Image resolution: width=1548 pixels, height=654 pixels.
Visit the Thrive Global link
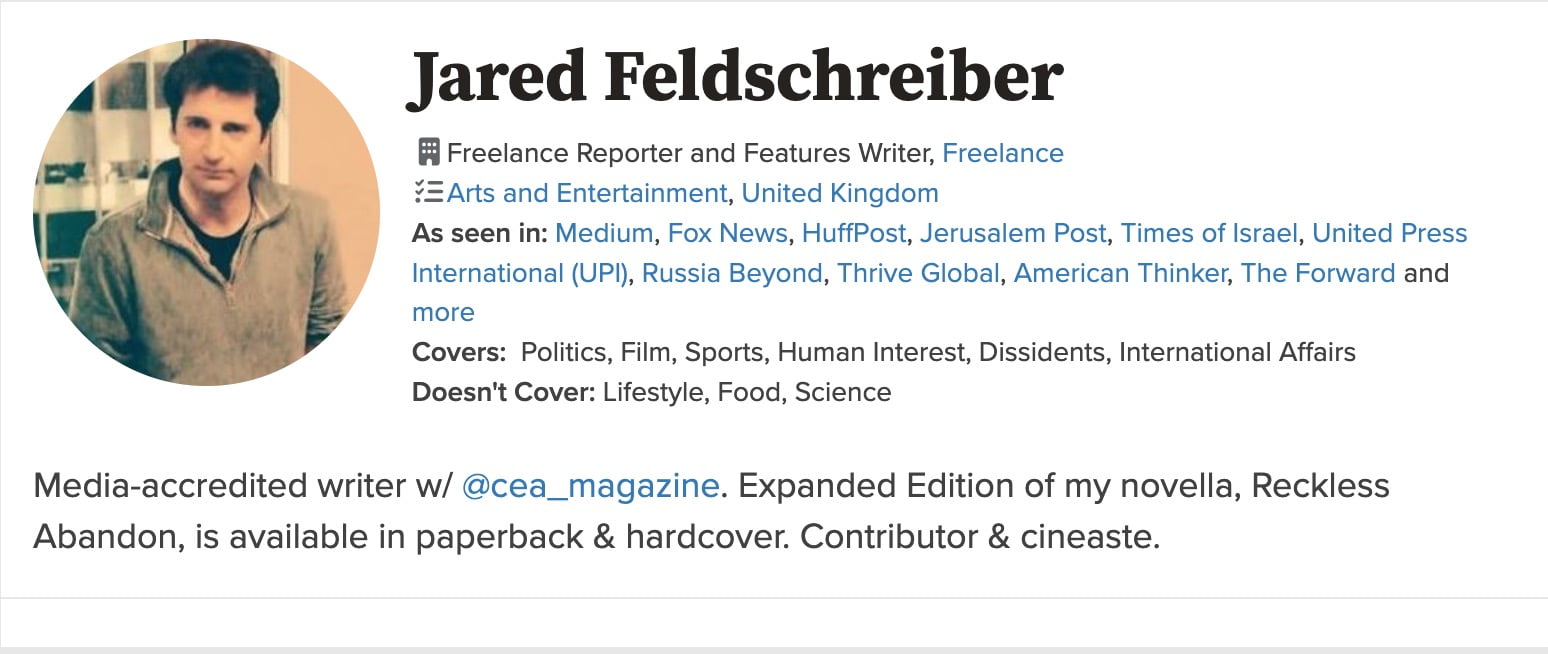click(918, 273)
